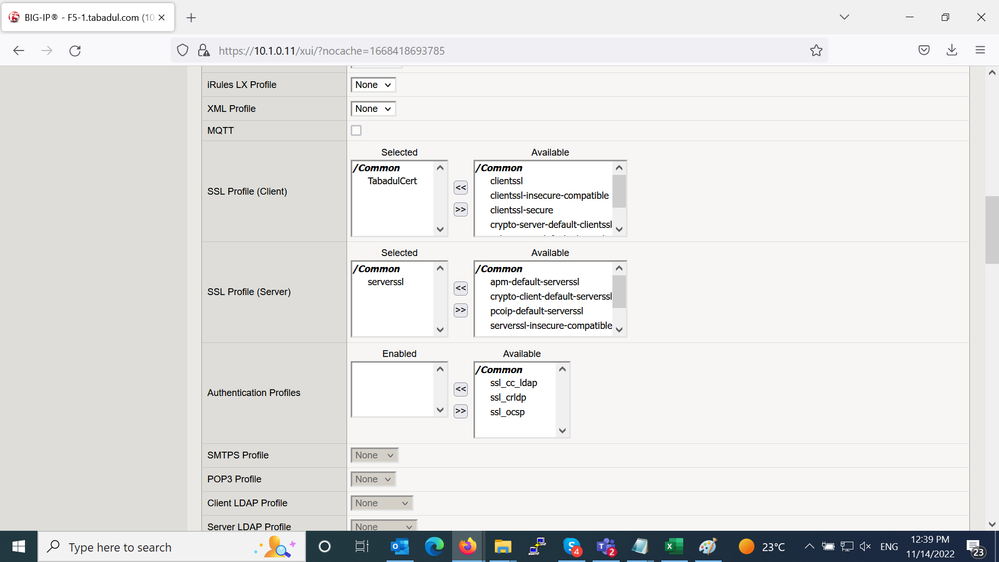Open the iRules LX Profile dropdown
Image resolution: width=999 pixels, height=562 pixels.
click(x=374, y=85)
